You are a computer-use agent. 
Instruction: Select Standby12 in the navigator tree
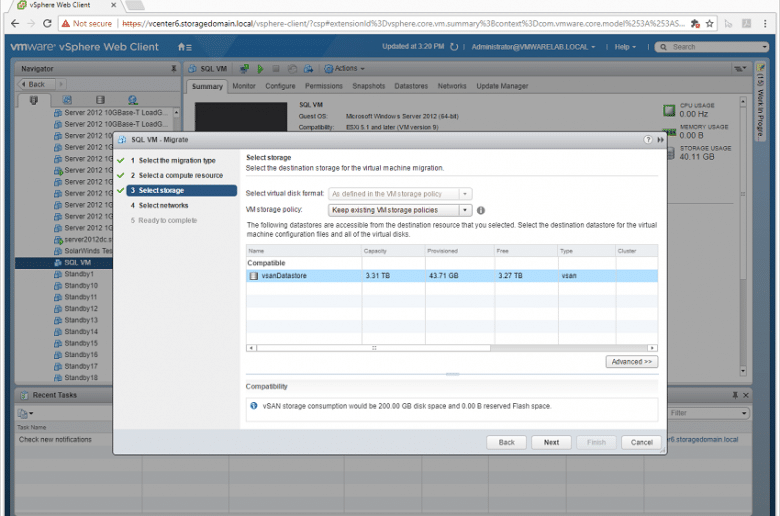point(81,309)
